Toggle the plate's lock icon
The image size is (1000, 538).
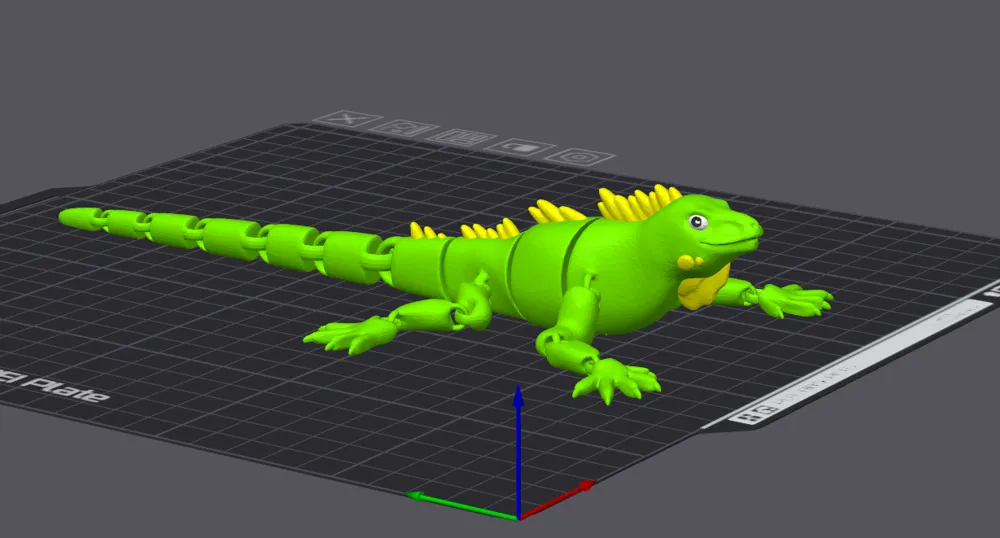click(x=521, y=147)
